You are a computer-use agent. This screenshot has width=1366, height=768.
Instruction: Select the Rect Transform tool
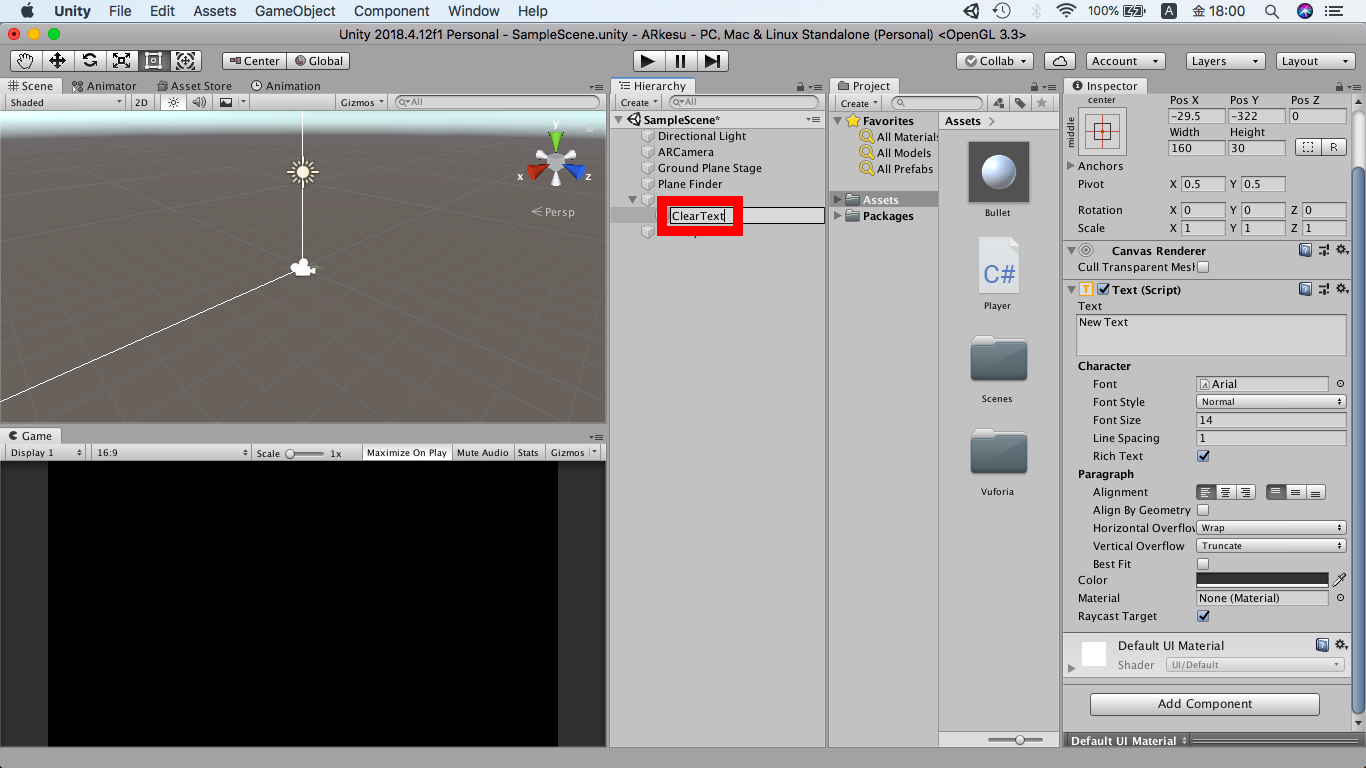pyautogui.click(x=153, y=61)
